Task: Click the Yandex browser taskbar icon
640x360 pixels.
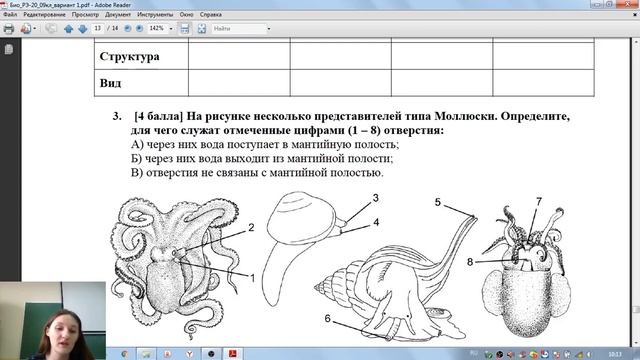Action: 189,354
